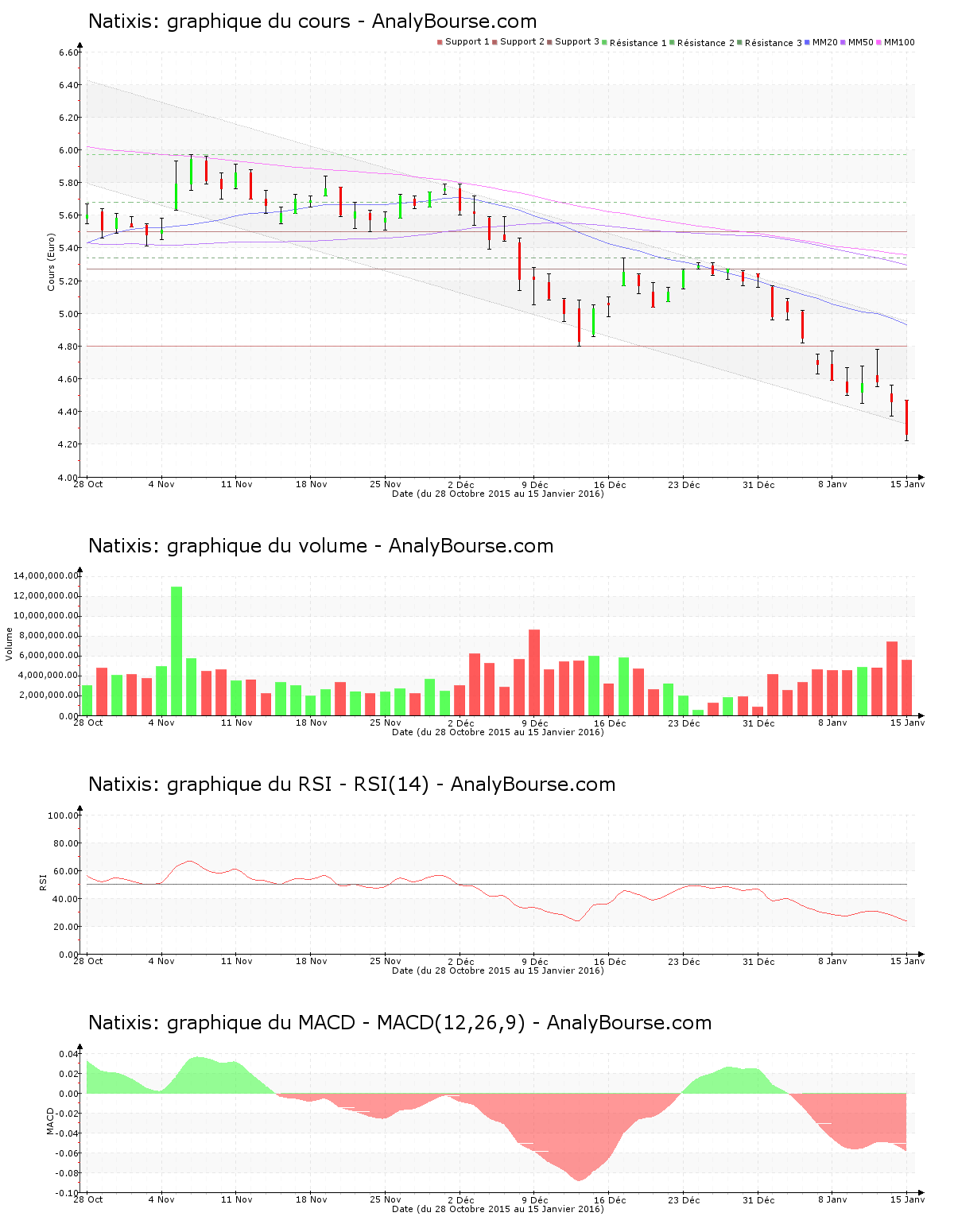Viewport: 954px width, 1232px height.
Task: Click the Support 2 legend color square
Action: (x=494, y=42)
